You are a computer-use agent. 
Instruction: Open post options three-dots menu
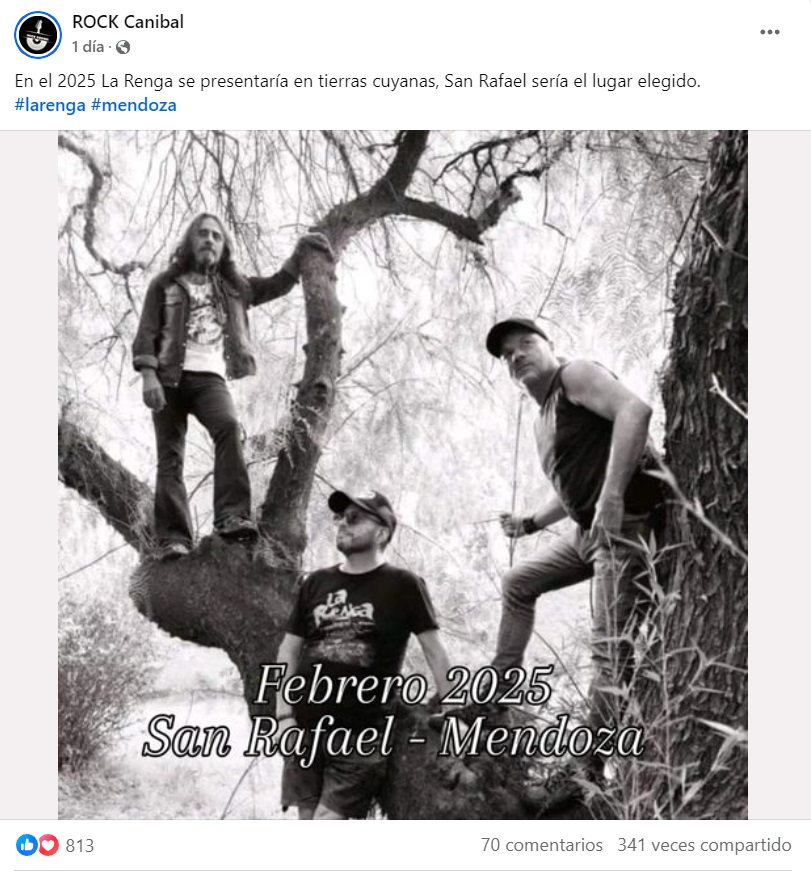point(770,32)
